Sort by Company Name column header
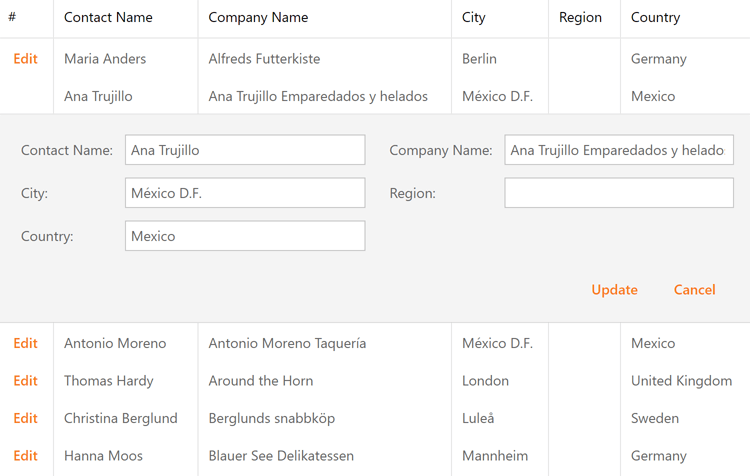 258,17
